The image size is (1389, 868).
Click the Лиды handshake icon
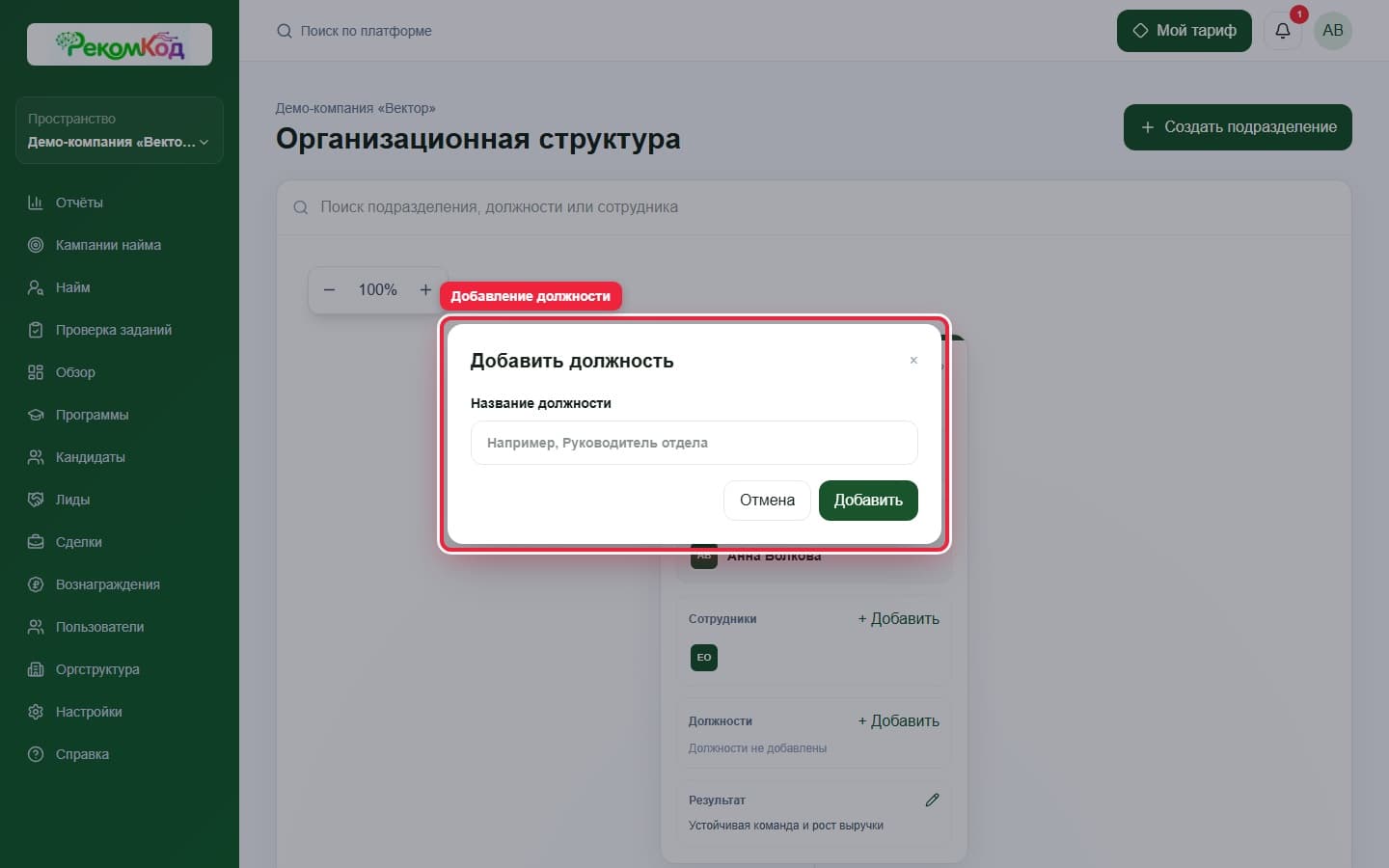pos(36,500)
